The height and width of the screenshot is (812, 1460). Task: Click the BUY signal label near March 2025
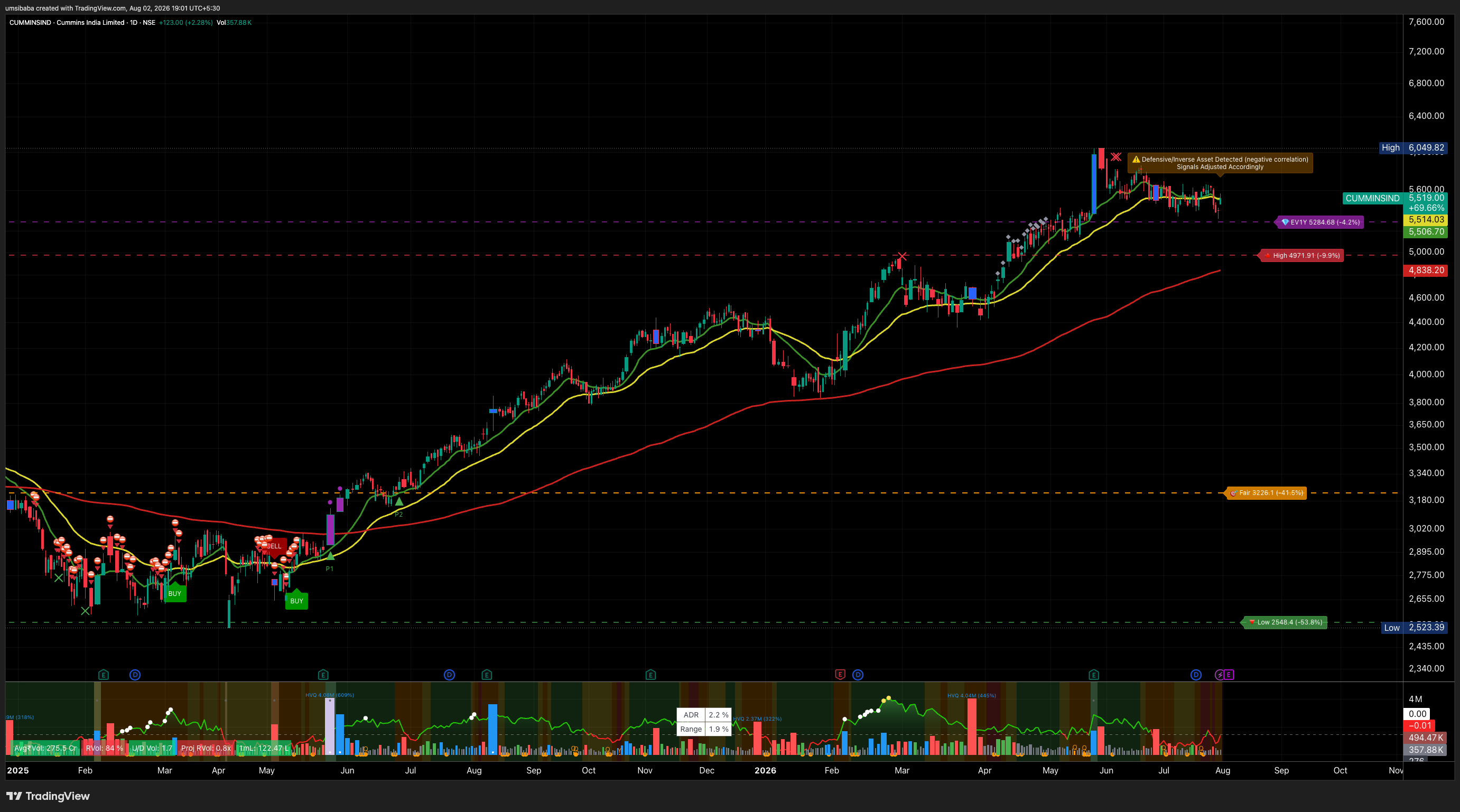174,593
